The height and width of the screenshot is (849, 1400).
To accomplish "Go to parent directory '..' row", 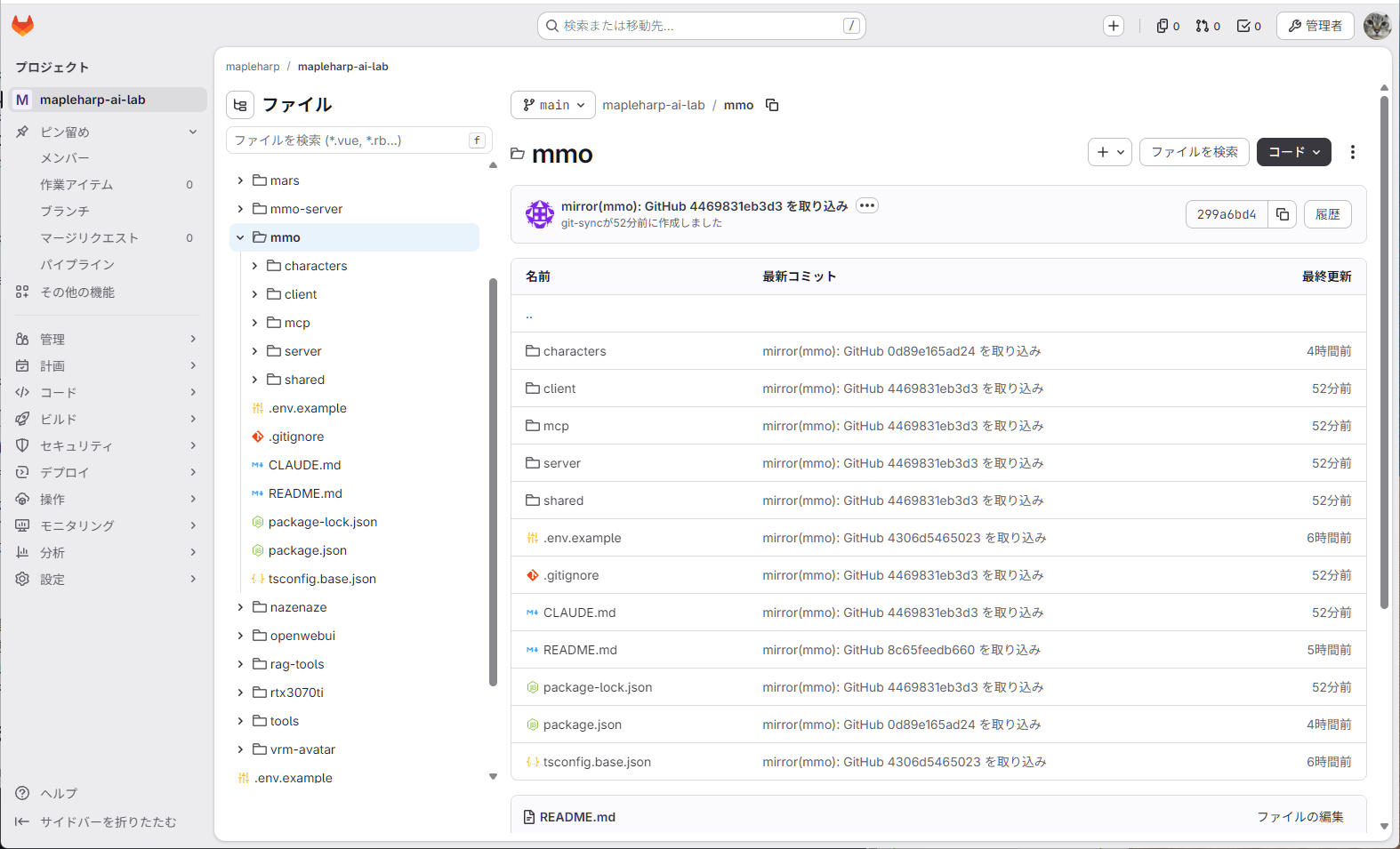I will pos(938,314).
